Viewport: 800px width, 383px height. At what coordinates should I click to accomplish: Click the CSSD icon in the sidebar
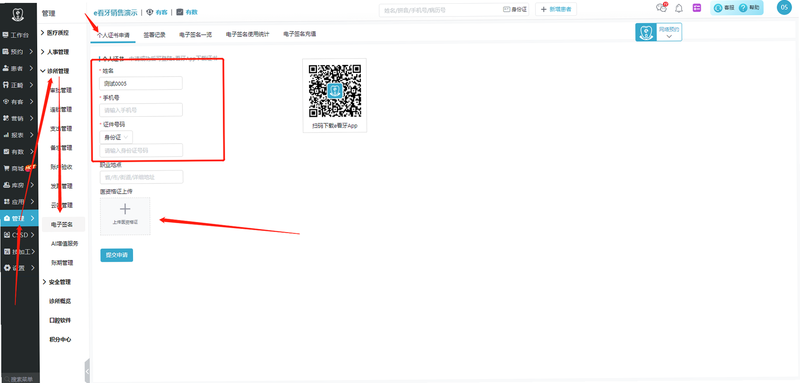tap(6, 235)
